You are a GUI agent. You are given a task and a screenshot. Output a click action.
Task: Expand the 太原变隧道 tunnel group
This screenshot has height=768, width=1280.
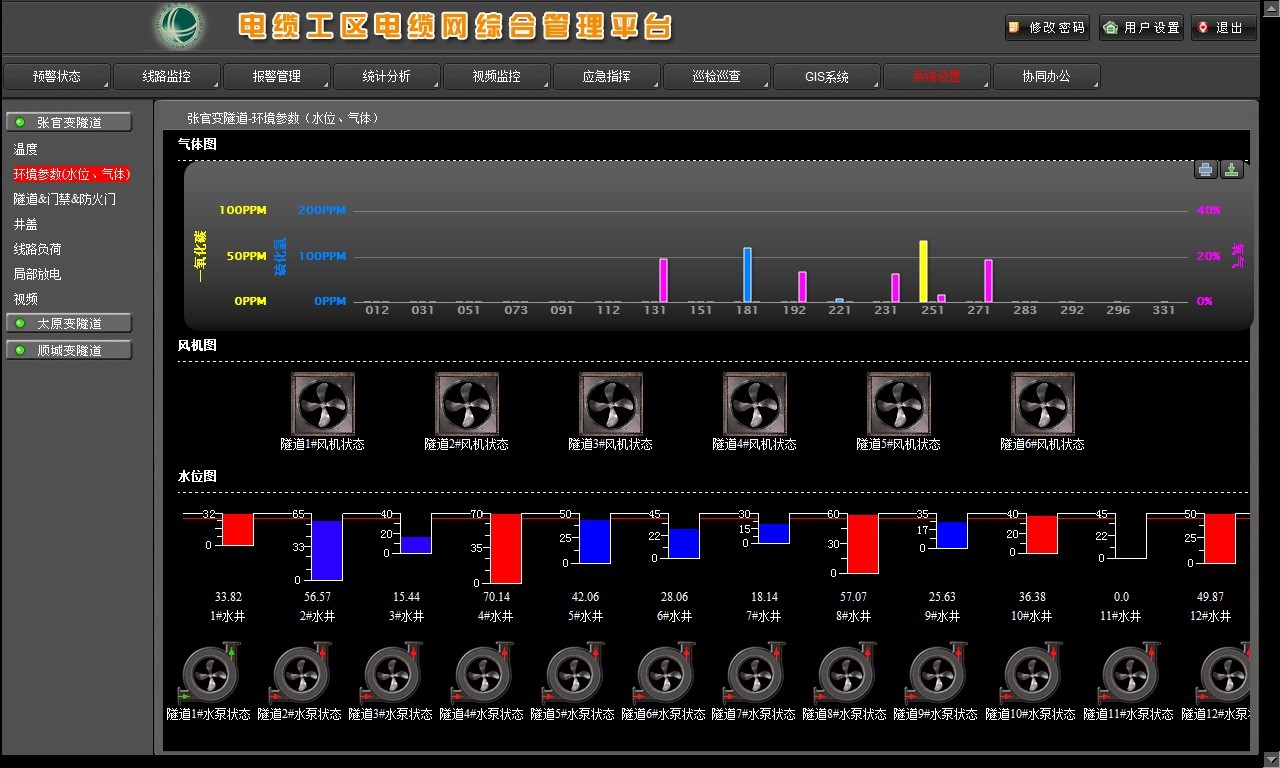click(69, 324)
